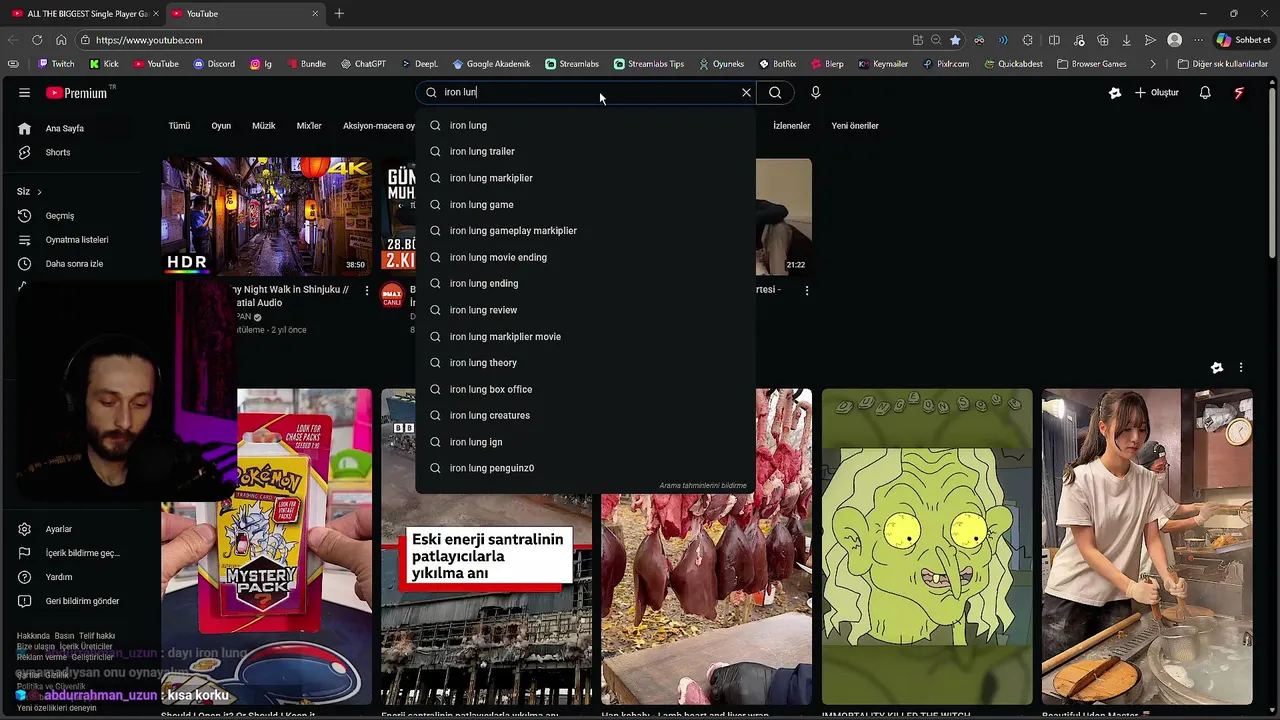Select the Mix'ler filter chip
This screenshot has height=720, width=1280.
point(309,126)
